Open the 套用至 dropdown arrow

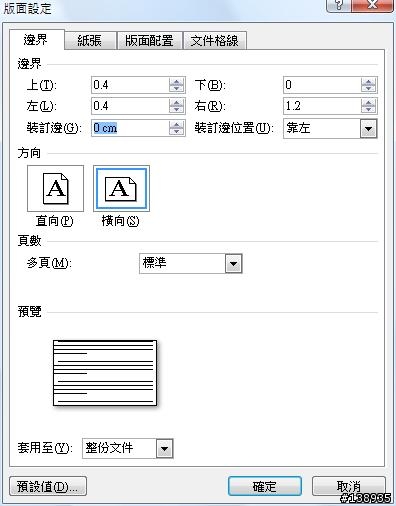164,448
